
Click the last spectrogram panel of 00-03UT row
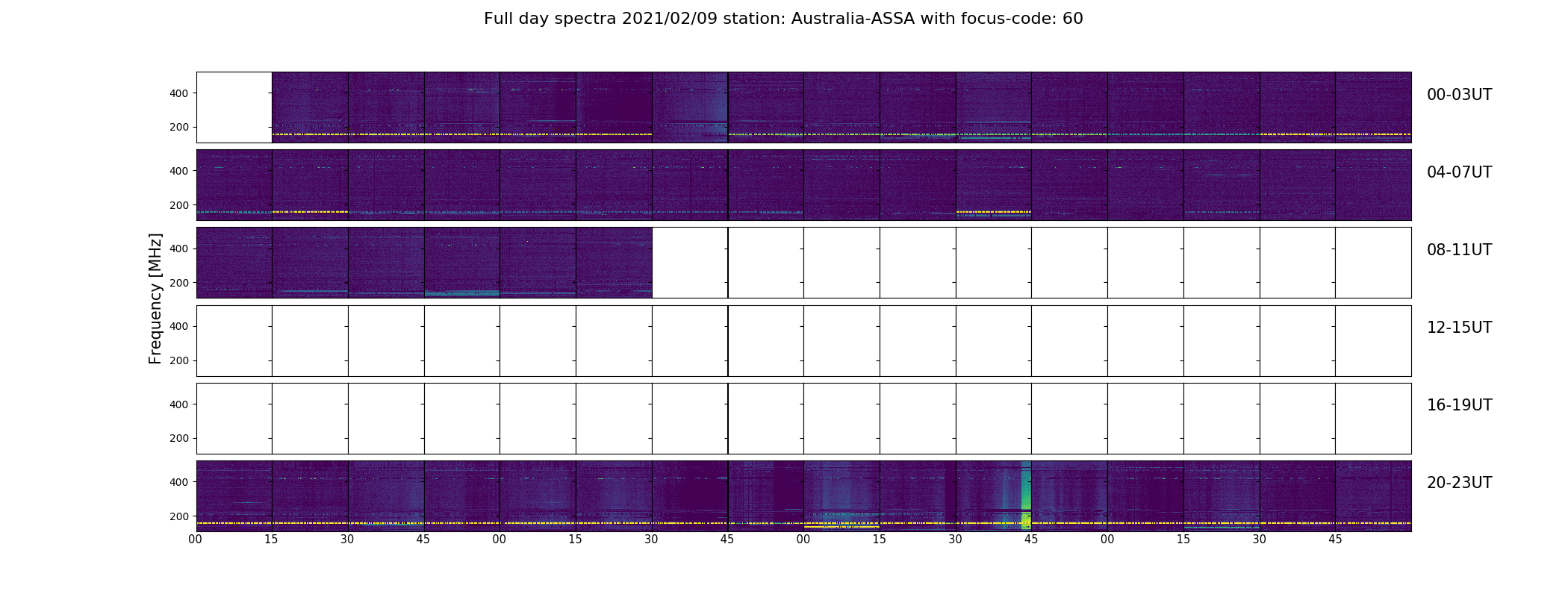coord(1373,107)
